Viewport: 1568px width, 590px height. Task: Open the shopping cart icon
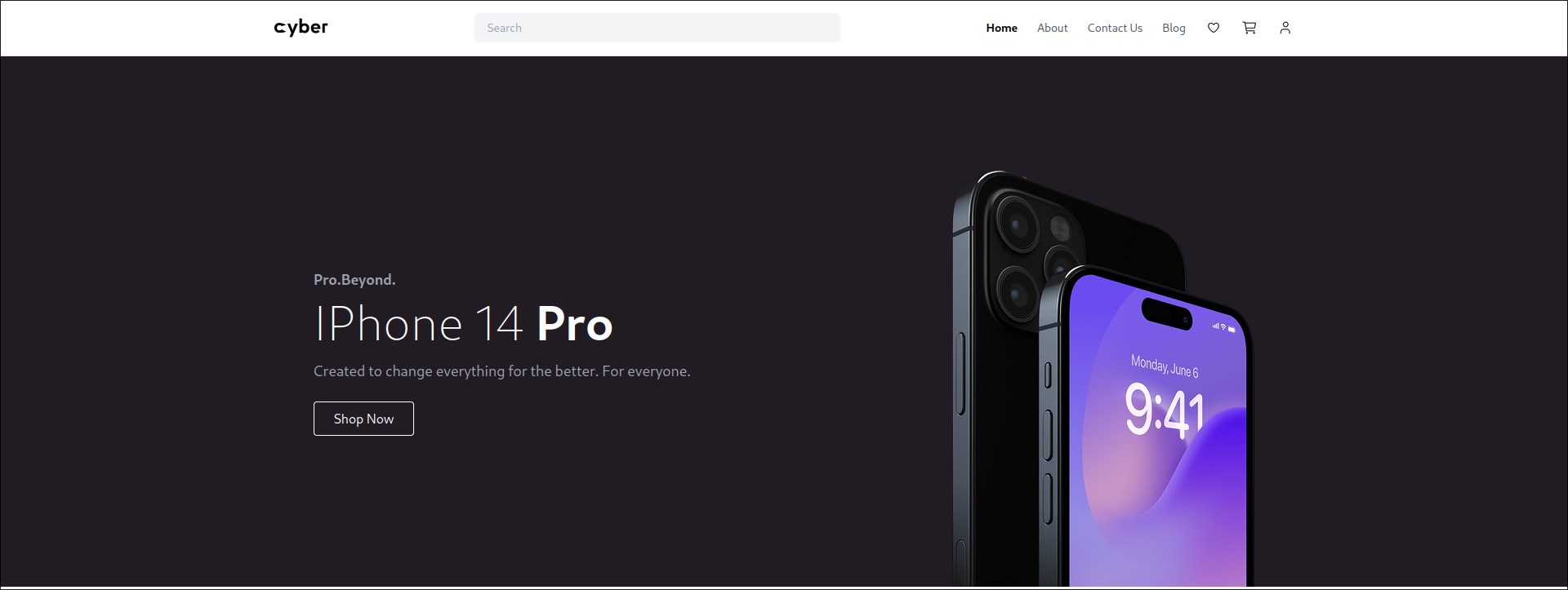click(x=1249, y=28)
